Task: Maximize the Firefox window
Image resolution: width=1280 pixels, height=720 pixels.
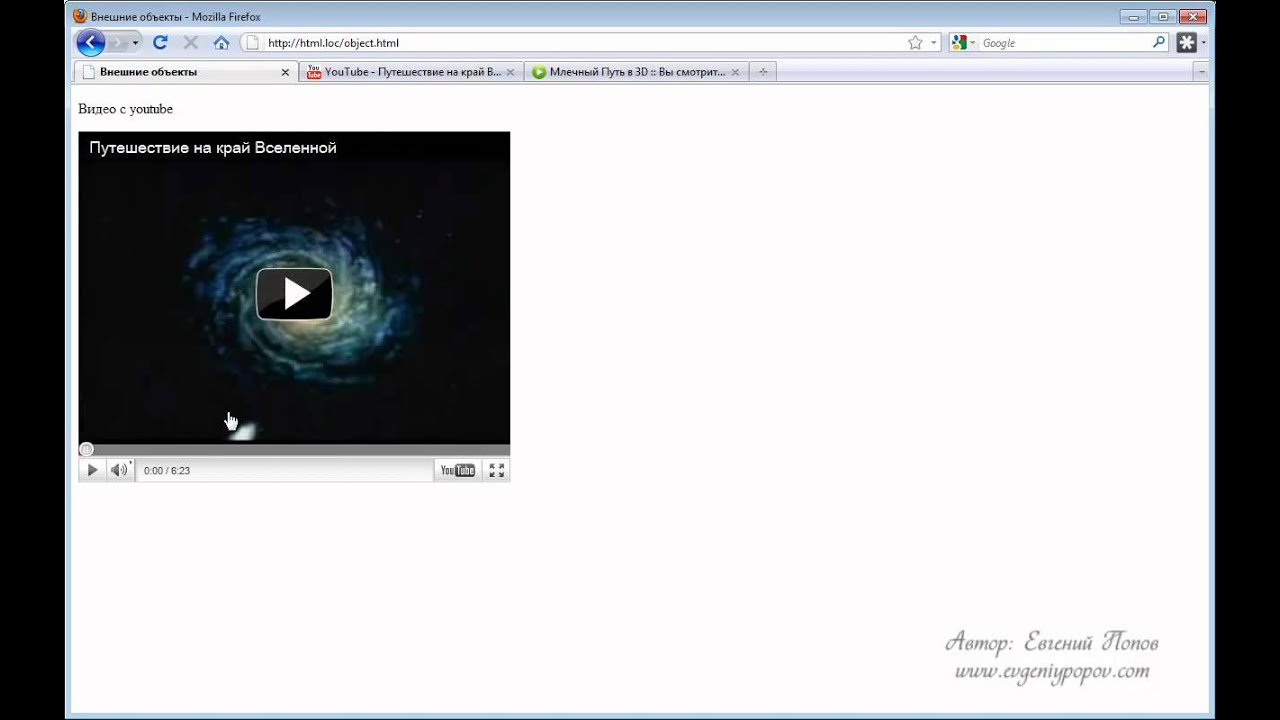Action: [x=1163, y=16]
